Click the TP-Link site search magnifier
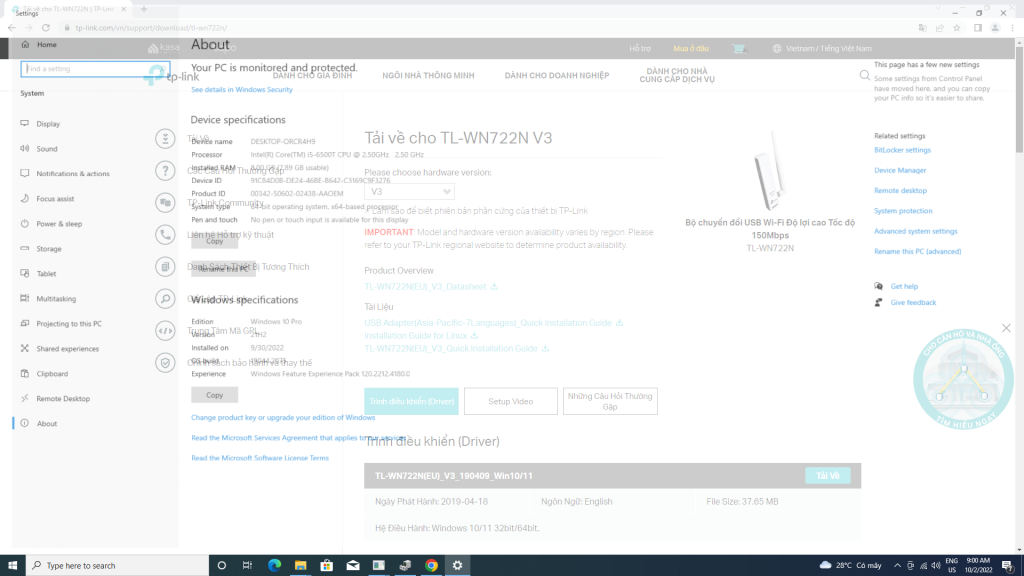 click(865, 76)
